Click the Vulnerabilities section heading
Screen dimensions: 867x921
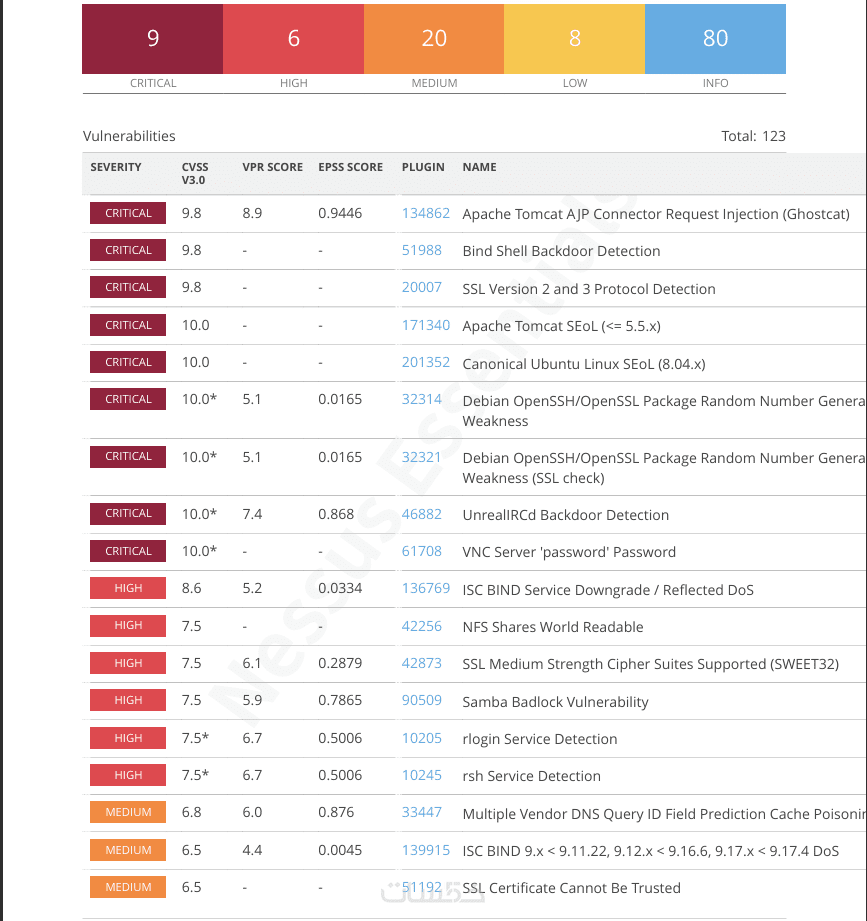[x=129, y=136]
